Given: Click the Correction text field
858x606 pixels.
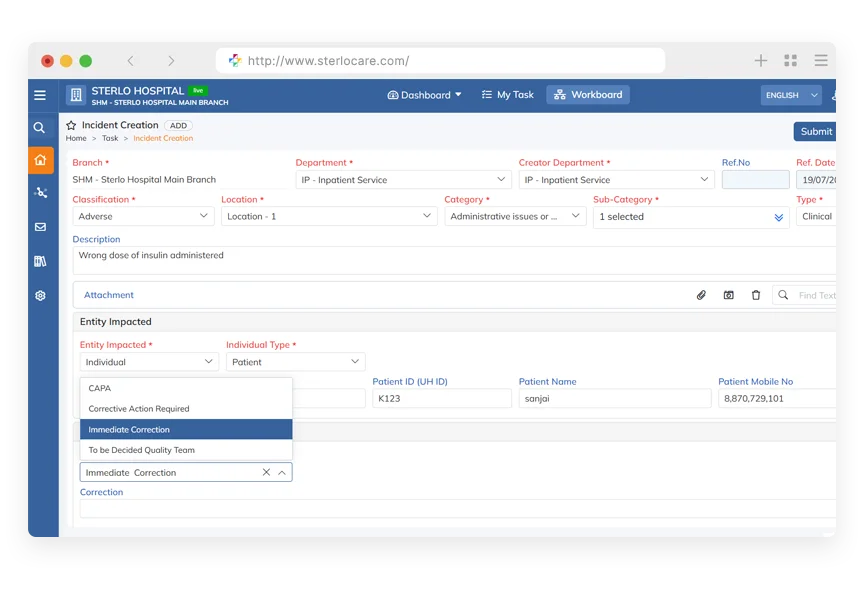Looking at the screenshot, I should click(457, 509).
